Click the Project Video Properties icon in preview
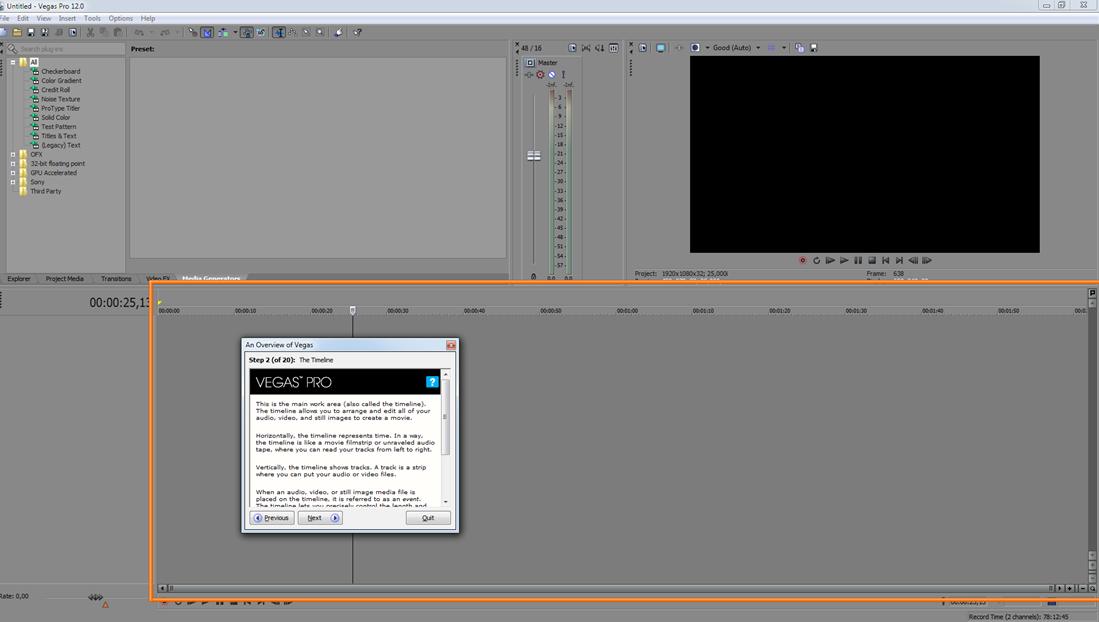The height and width of the screenshot is (622, 1099). (x=643, y=48)
